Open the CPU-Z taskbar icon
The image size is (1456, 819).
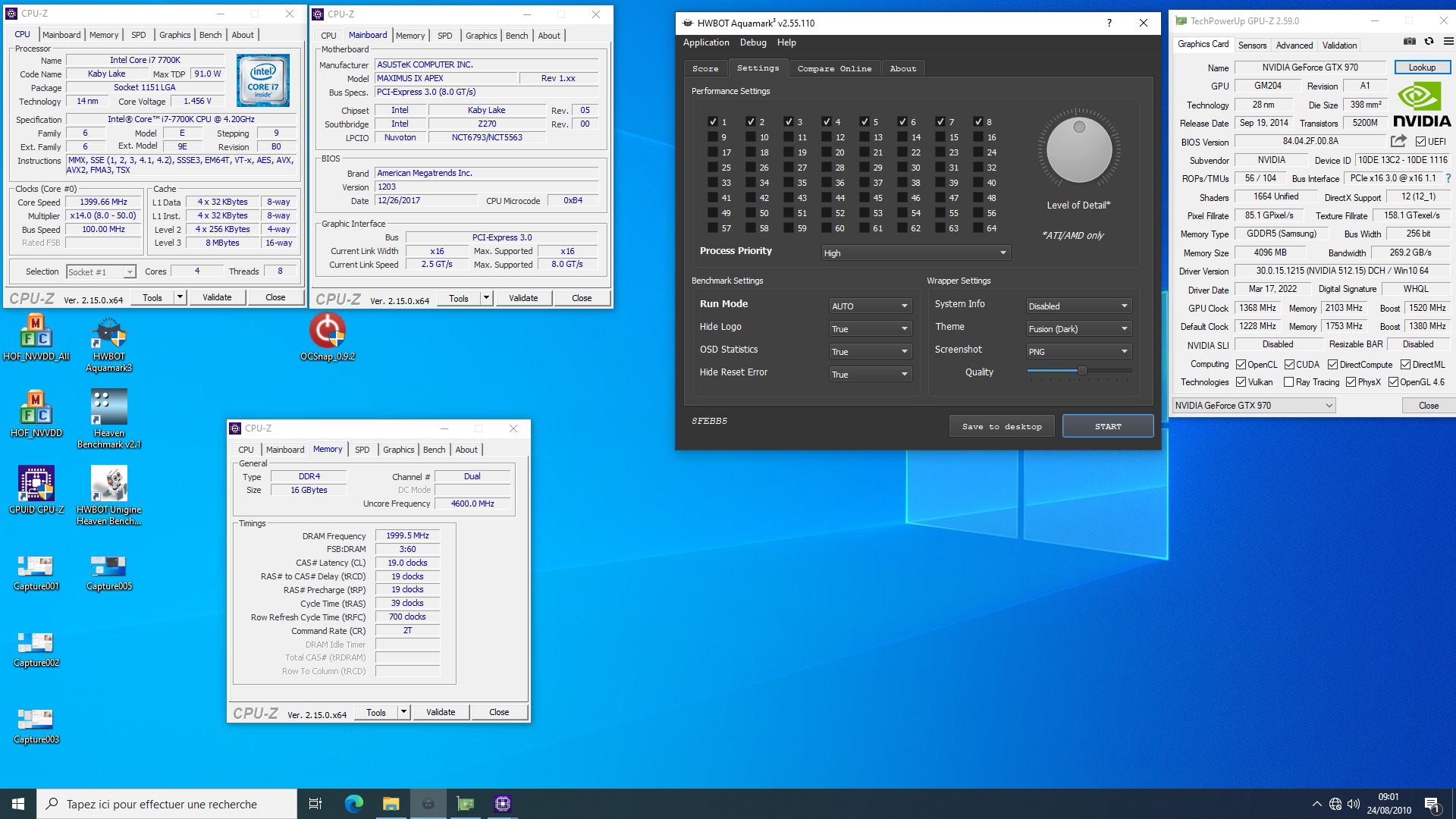(503, 804)
